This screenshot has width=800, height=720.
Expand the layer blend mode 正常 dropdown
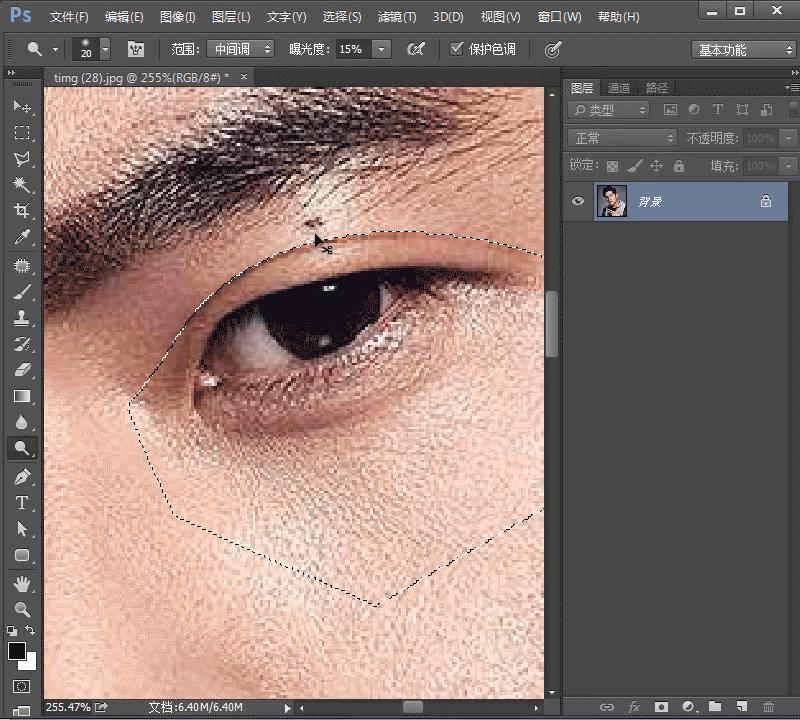(x=622, y=138)
